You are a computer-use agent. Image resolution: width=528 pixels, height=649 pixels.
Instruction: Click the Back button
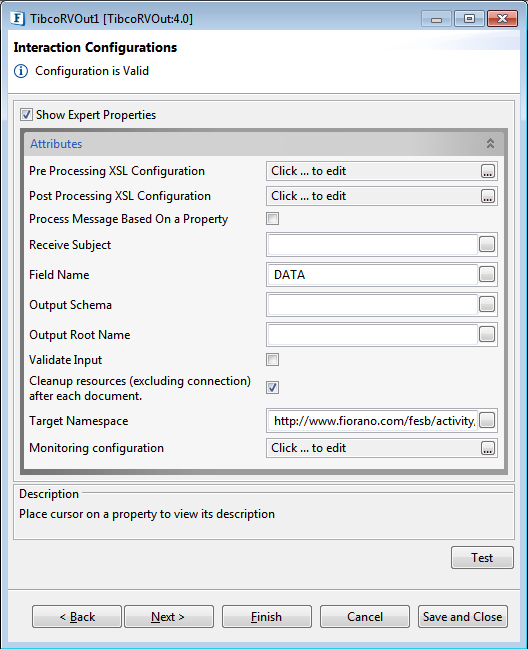point(77,617)
